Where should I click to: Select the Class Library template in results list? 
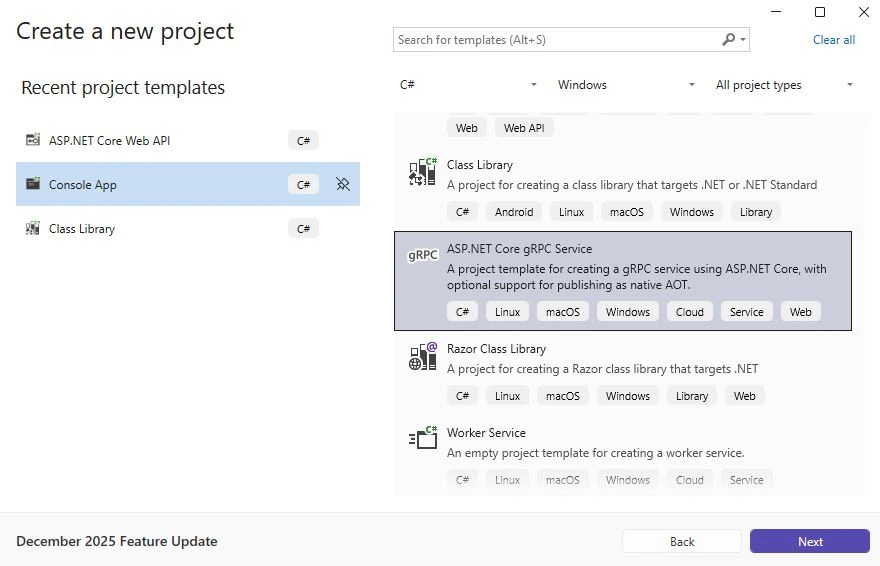click(x=623, y=188)
